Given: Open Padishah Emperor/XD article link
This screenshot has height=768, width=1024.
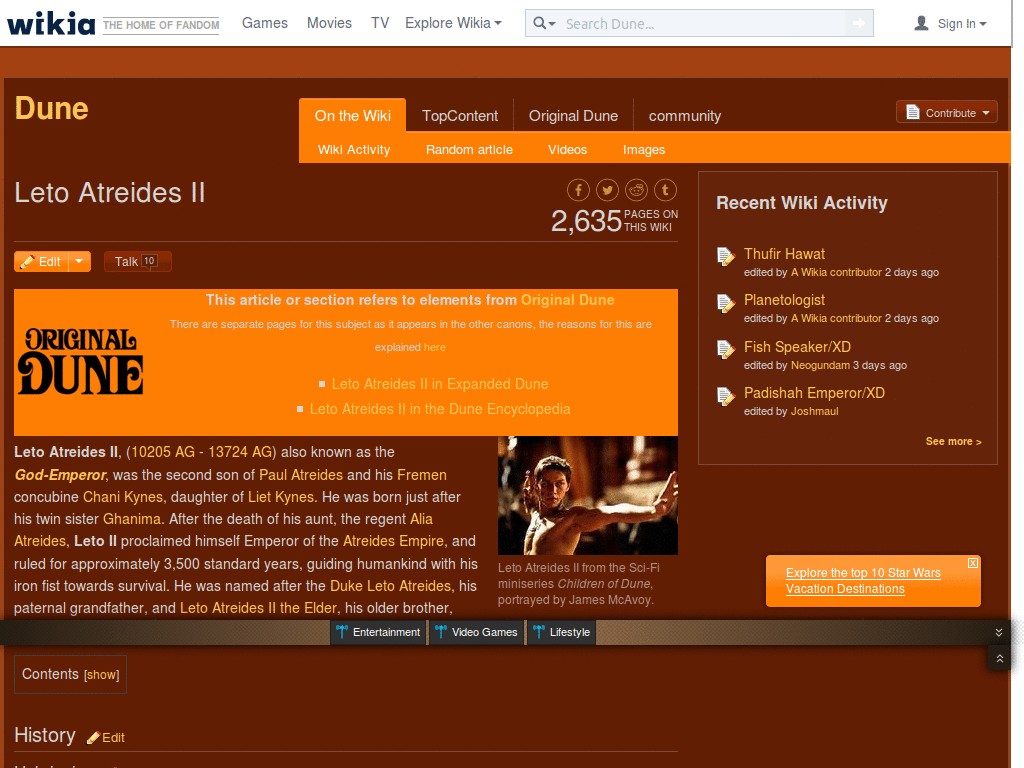Looking at the screenshot, I should pos(814,393).
